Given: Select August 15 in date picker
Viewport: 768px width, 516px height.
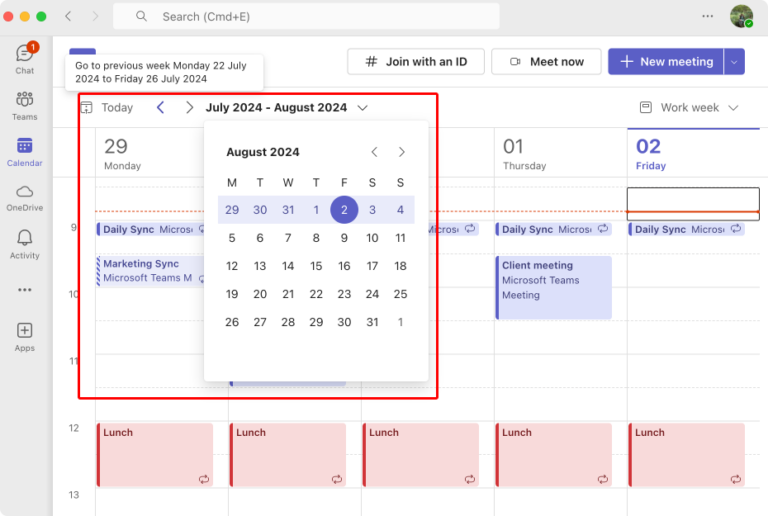Looking at the screenshot, I should [x=316, y=266].
